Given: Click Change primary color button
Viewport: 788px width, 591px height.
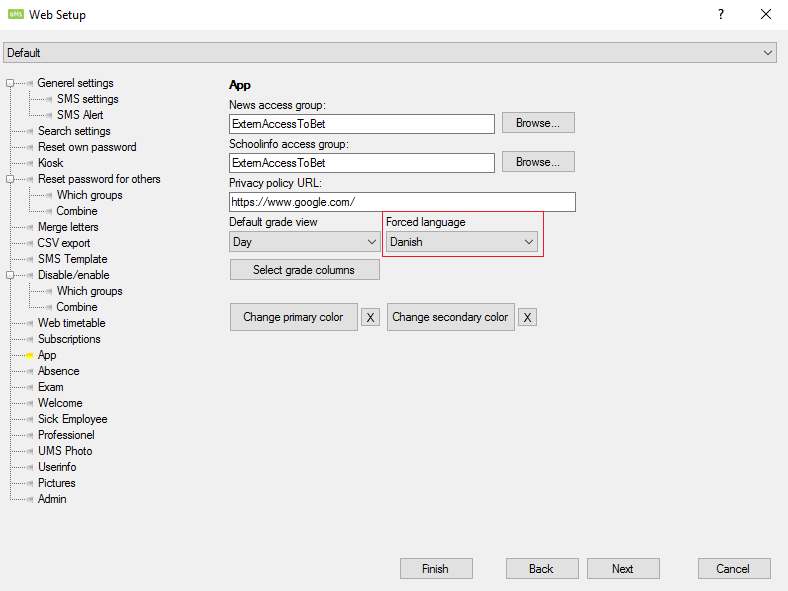Looking at the screenshot, I should (x=293, y=317).
